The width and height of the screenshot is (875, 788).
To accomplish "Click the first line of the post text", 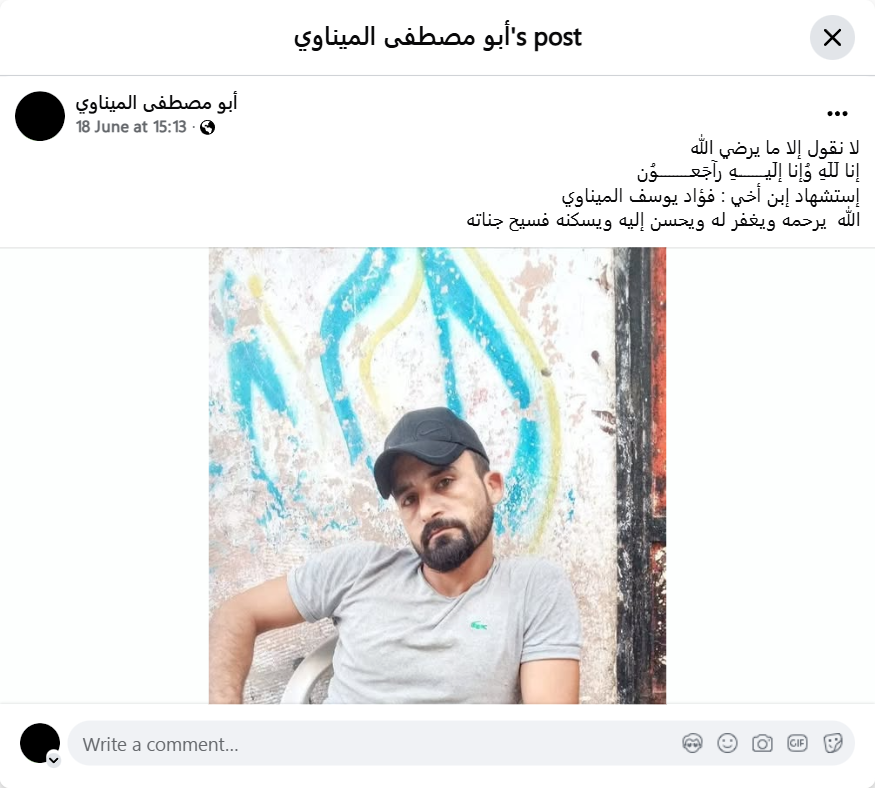I will click(x=775, y=148).
